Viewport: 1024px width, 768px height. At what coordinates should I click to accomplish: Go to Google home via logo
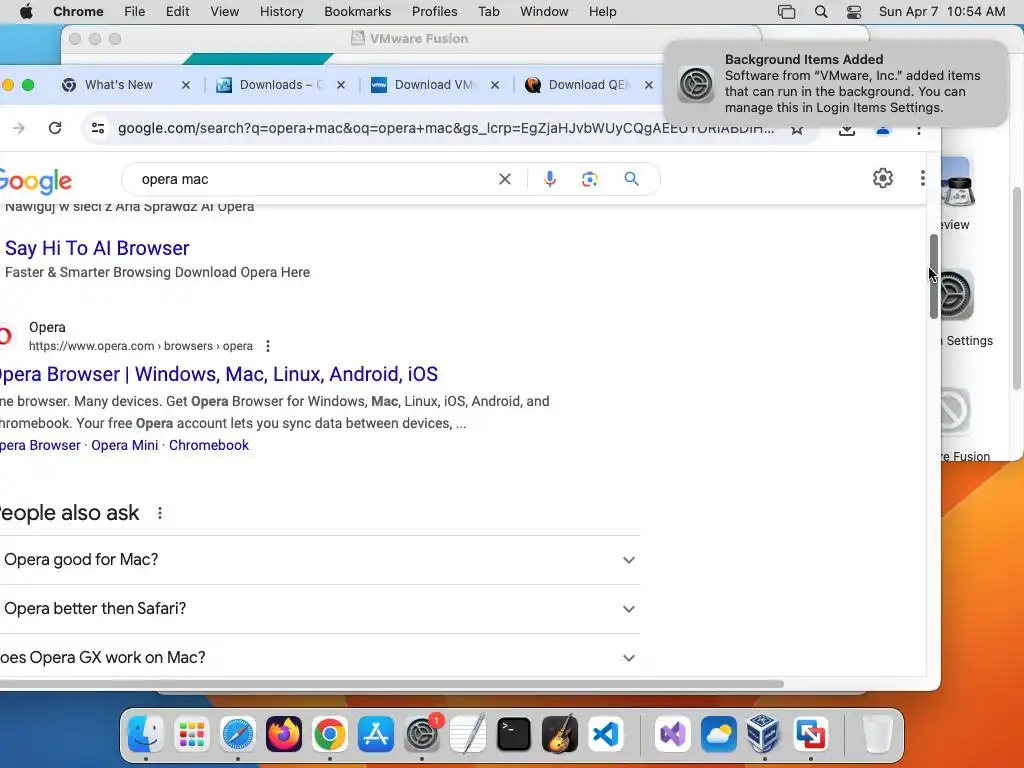(x=36, y=182)
